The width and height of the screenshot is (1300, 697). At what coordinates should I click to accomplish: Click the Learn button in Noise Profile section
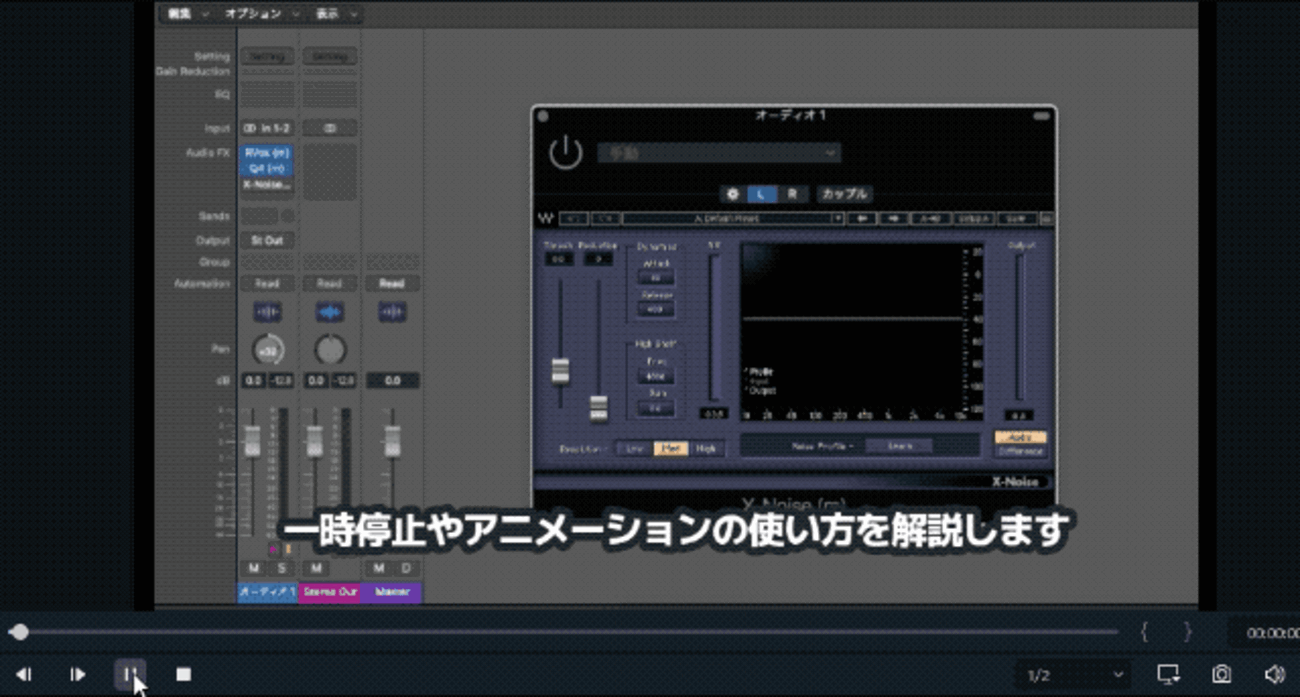point(896,444)
